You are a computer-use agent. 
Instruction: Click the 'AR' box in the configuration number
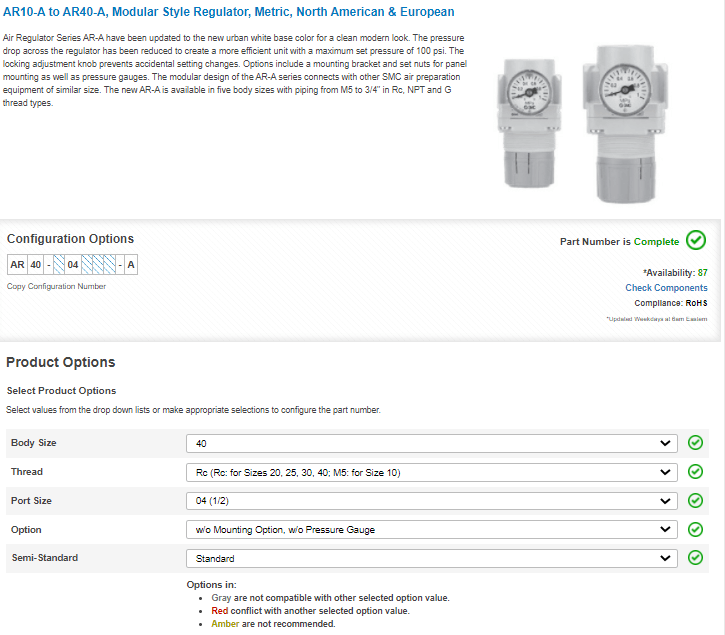(17, 265)
